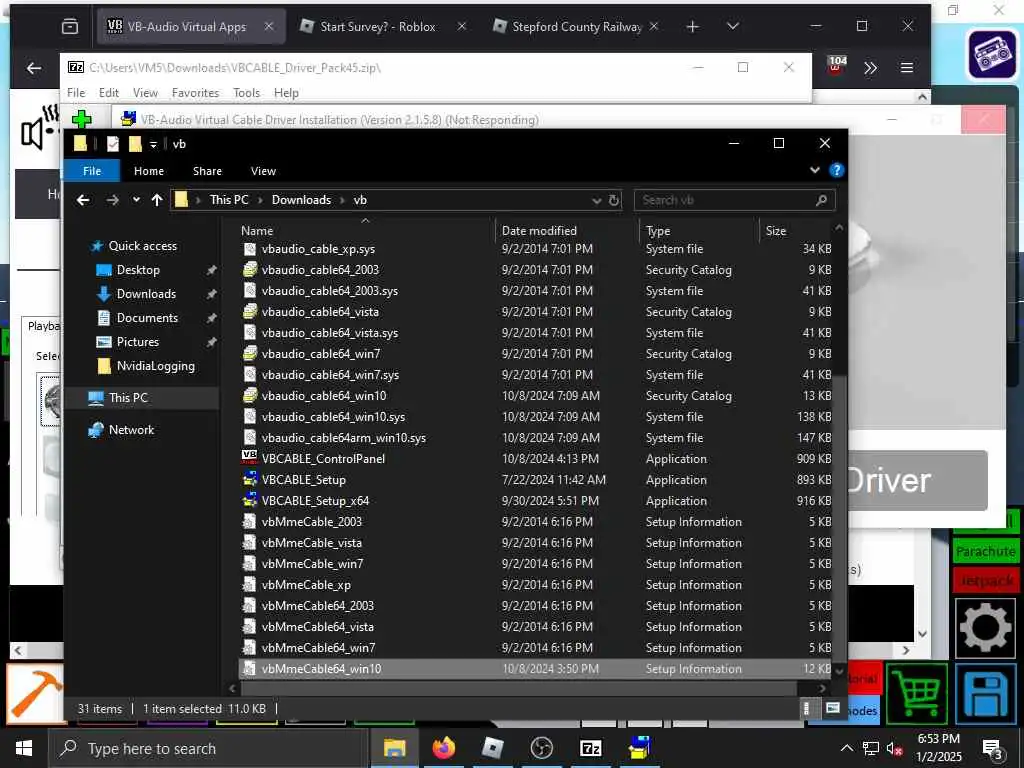Select vbaudio_cable64_win10.sys file
The height and width of the screenshot is (768, 1024).
pyautogui.click(x=333, y=417)
